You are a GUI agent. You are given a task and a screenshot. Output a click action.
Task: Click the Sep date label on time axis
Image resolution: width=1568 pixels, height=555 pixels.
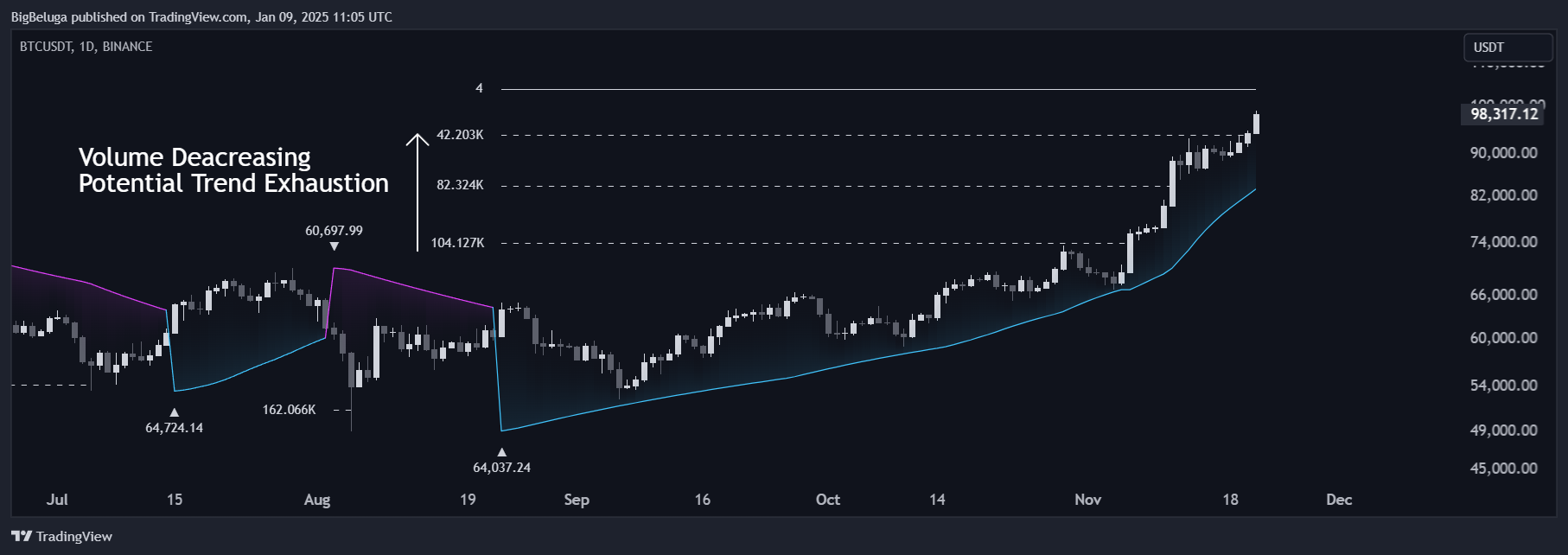[x=577, y=500]
